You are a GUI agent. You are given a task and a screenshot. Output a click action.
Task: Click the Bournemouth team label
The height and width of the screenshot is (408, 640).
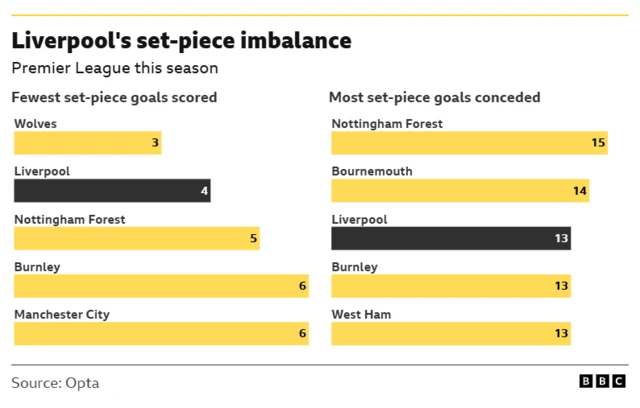372,172
